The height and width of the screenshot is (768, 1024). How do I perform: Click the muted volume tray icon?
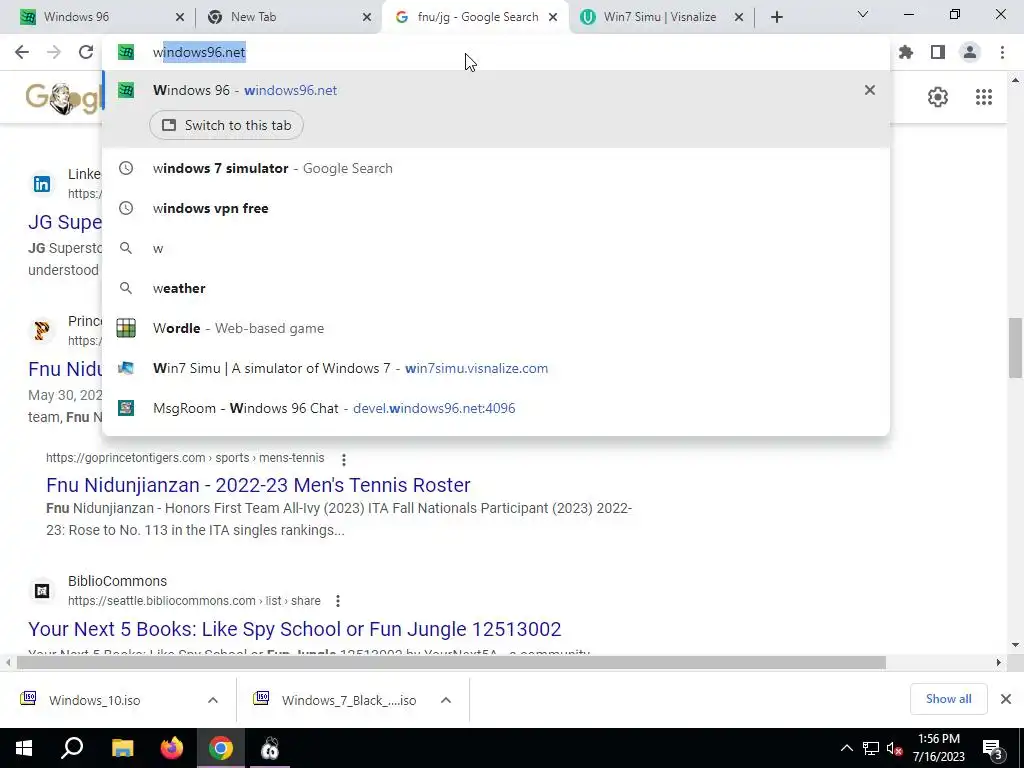pyautogui.click(x=895, y=748)
